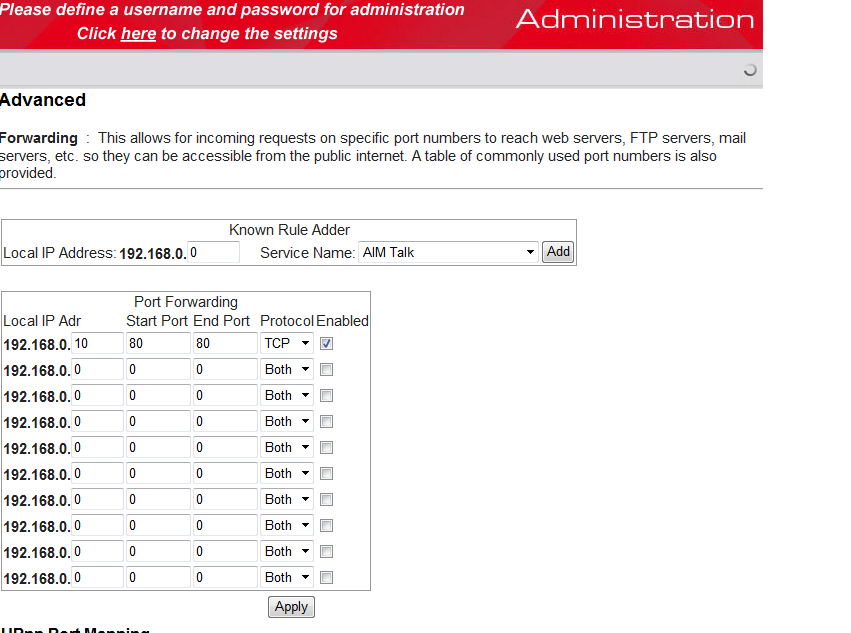Open the TCP protocol dropdown in first row
This screenshot has width=851, height=633.
coord(287,343)
